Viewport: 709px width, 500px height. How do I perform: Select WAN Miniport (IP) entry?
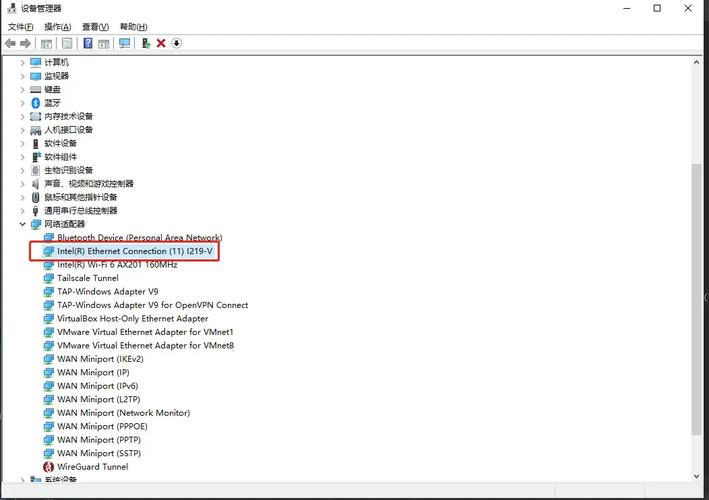coord(93,373)
